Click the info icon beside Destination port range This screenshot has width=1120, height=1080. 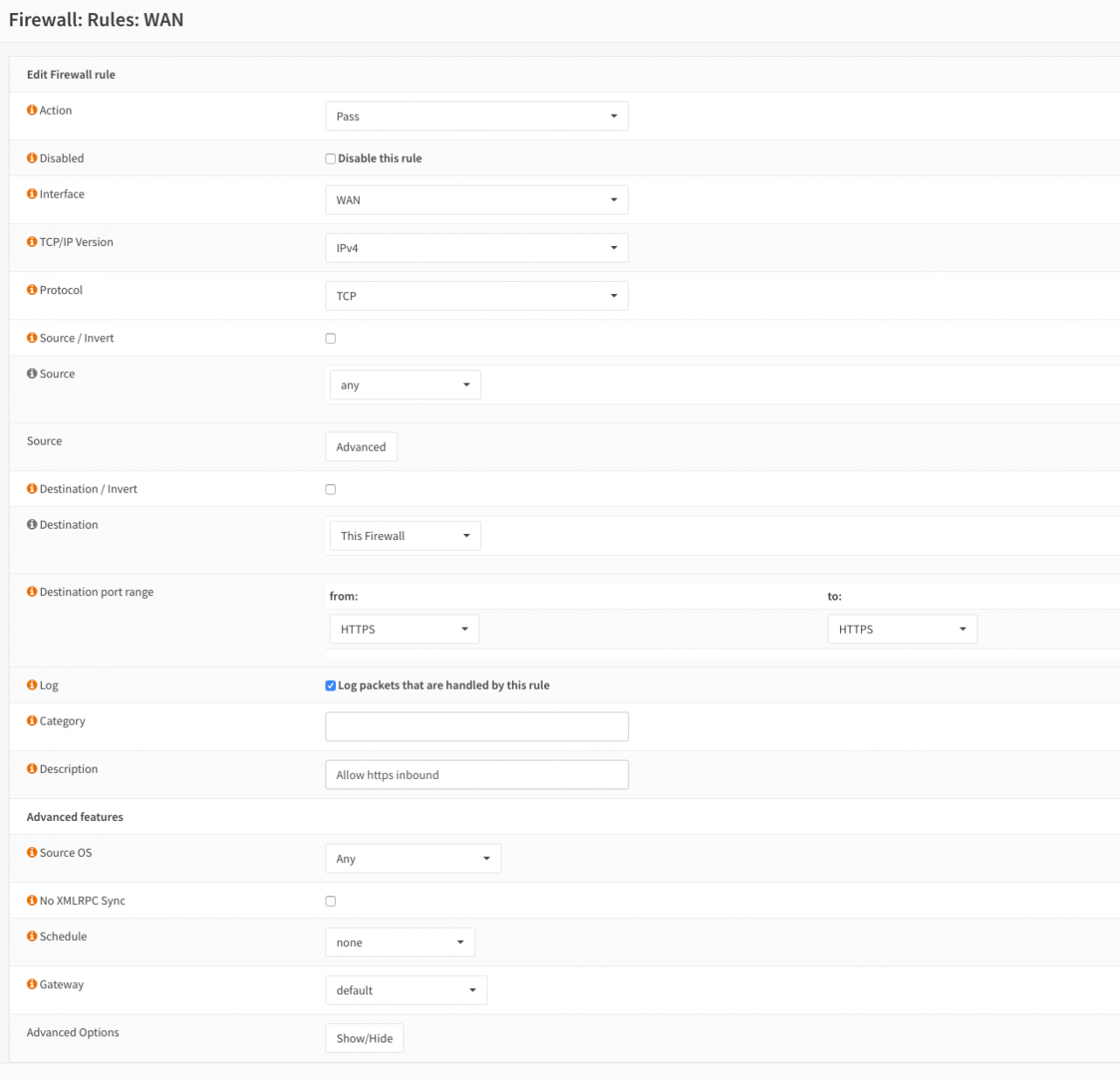32,593
